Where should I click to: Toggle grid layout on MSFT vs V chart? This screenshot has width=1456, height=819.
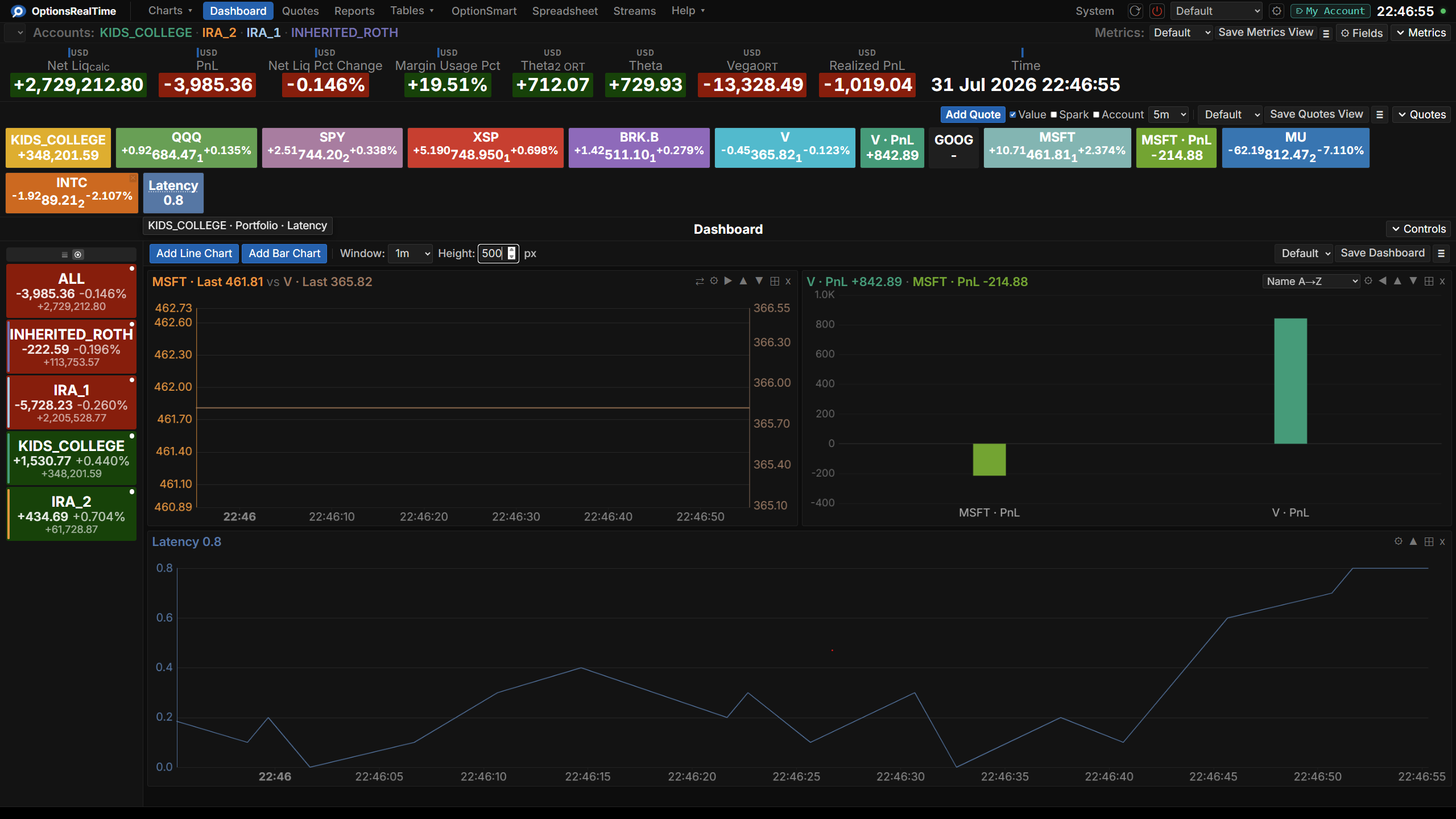click(775, 281)
